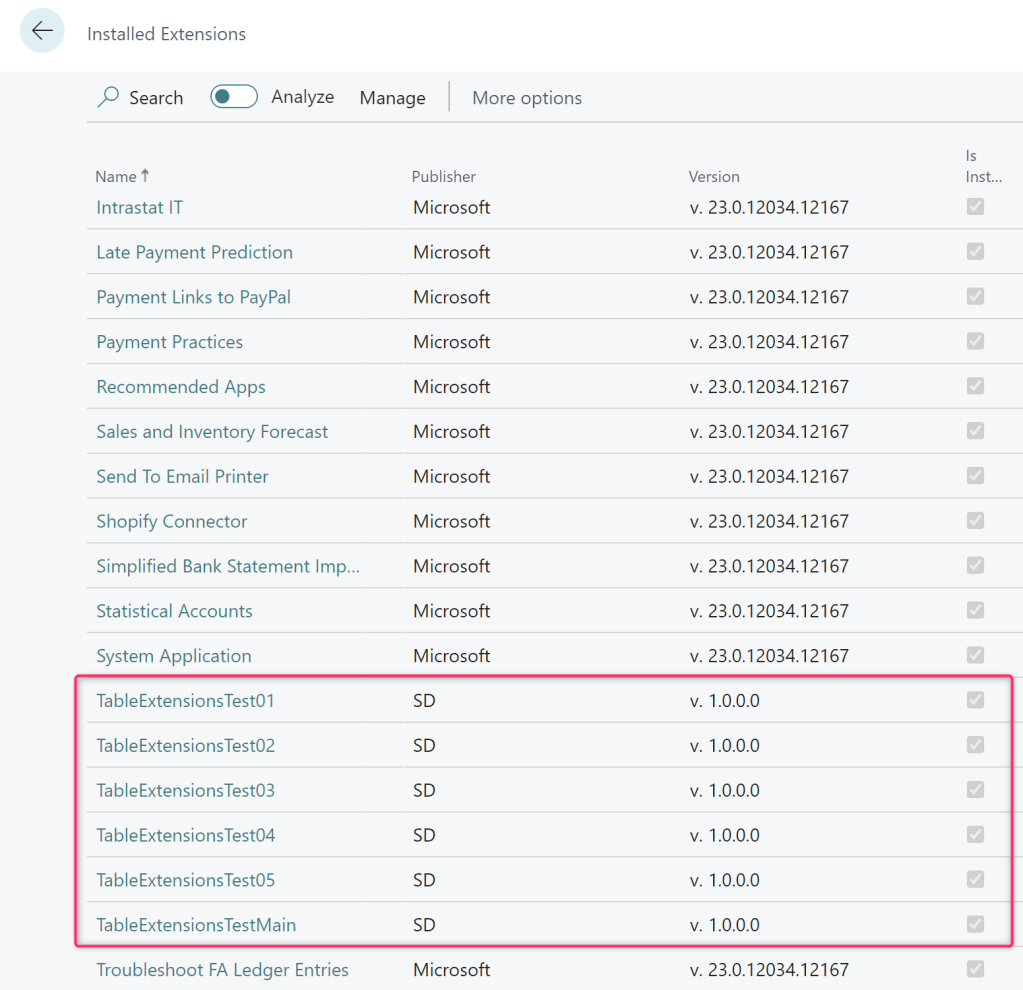
Task: Open the TableExtensionsTestMain extension
Action: click(x=196, y=925)
